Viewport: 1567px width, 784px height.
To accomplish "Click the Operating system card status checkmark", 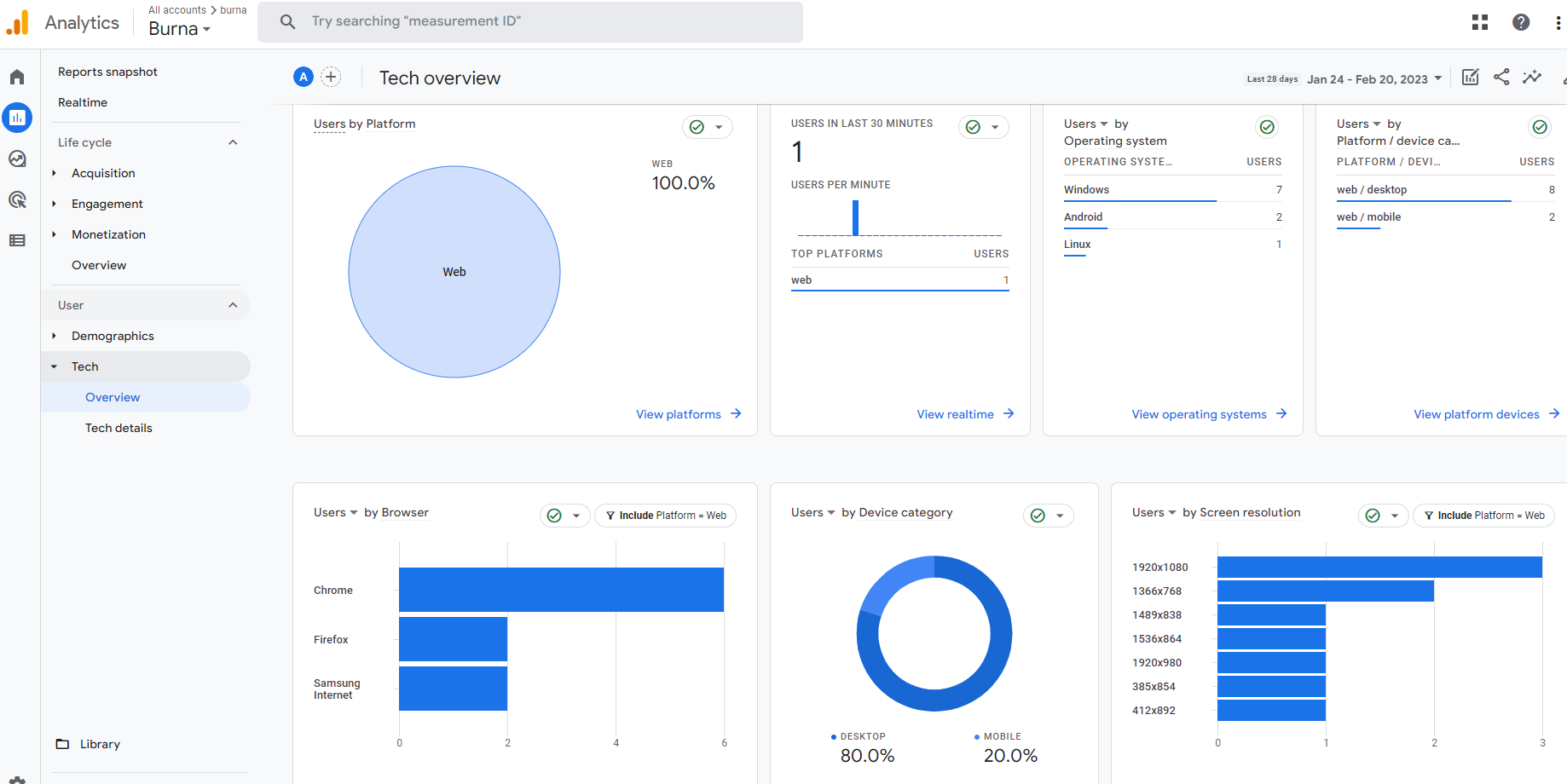I will [1267, 127].
